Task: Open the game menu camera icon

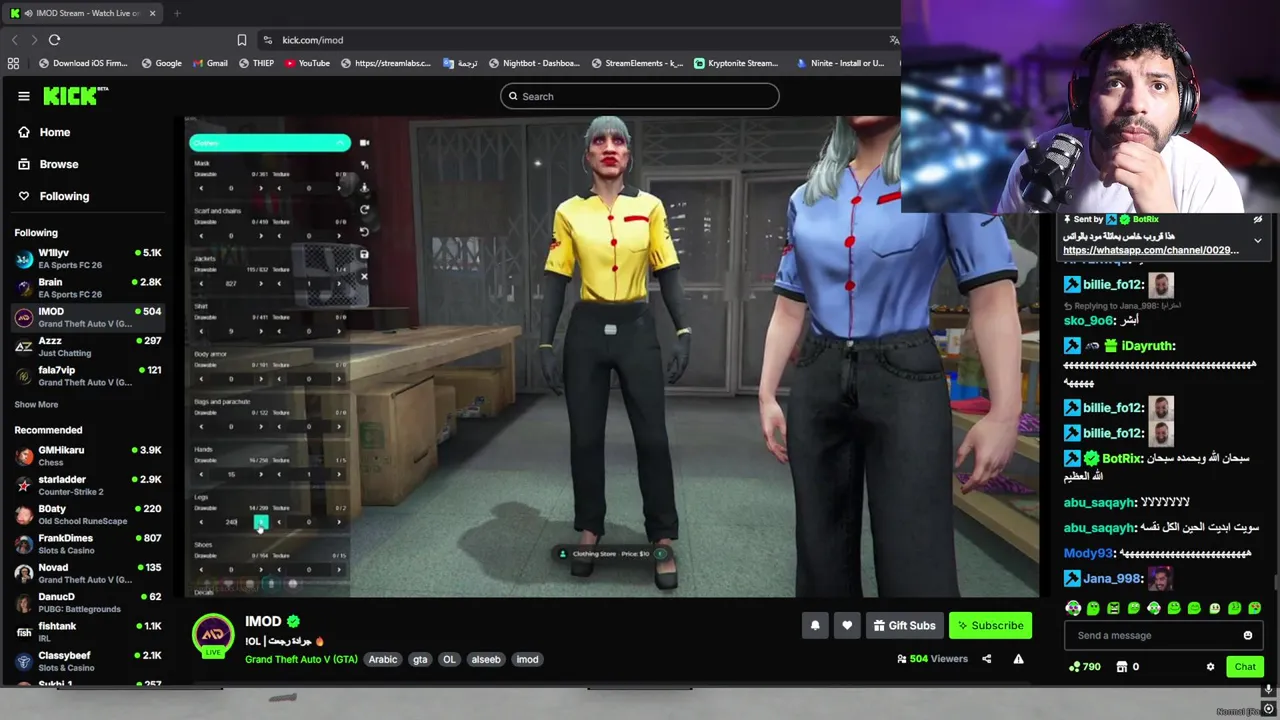Action: coord(364,143)
